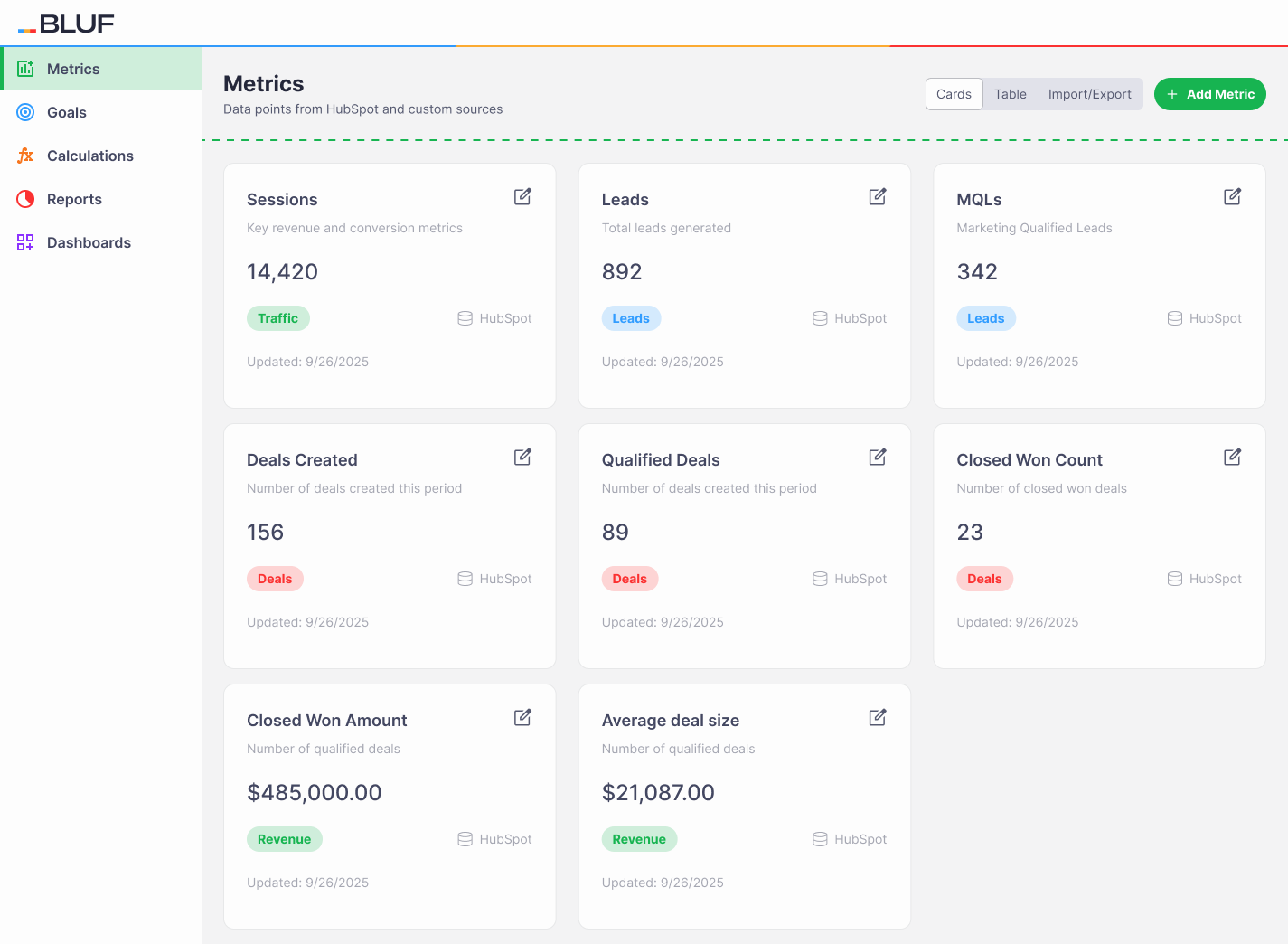
Task: Click the Deals tag on Qualified Deals card
Action: click(x=630, y=579)
